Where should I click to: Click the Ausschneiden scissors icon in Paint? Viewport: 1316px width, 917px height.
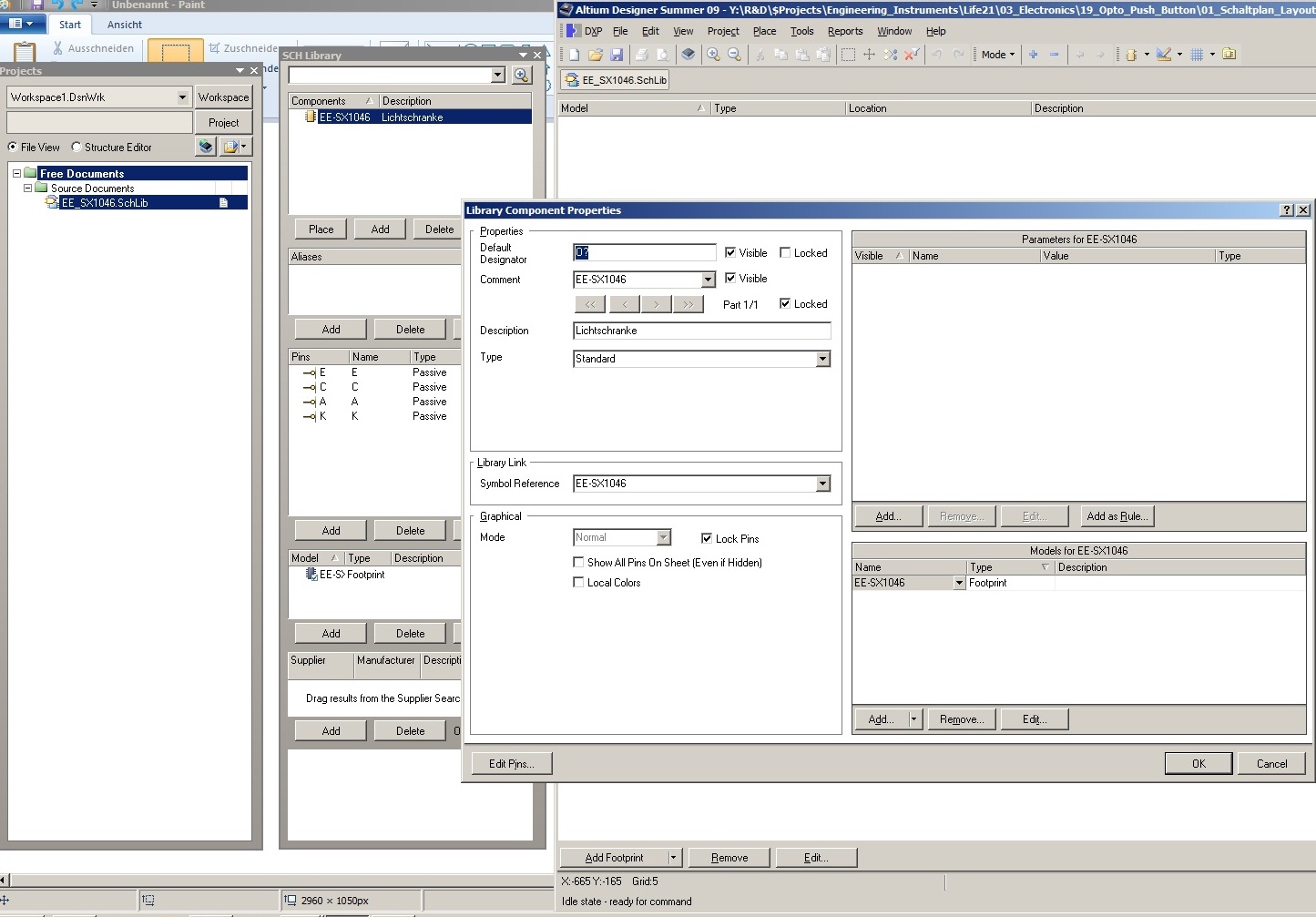click(x=58, y=48)
